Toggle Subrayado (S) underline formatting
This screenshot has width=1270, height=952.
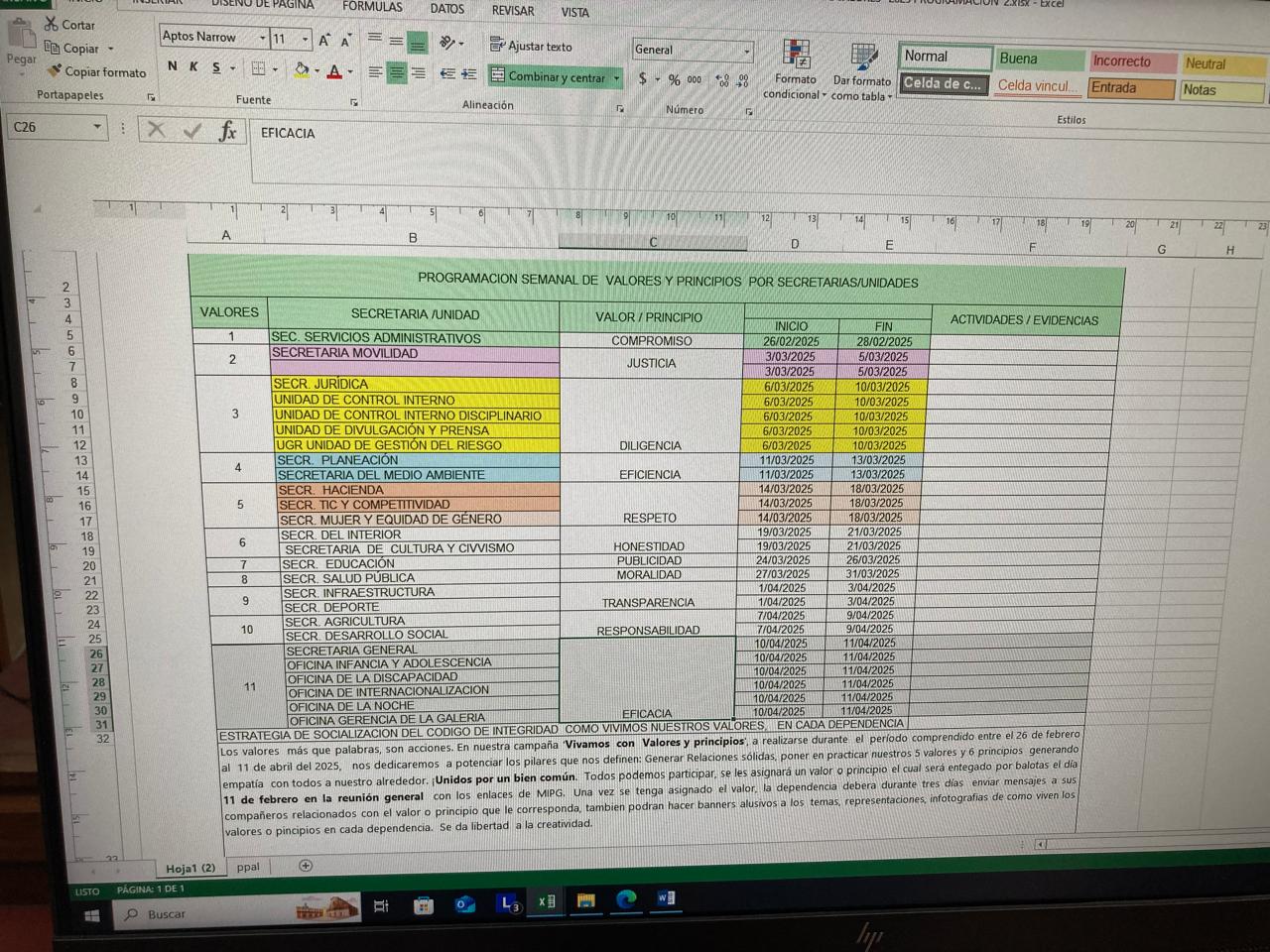coord(216,67)
